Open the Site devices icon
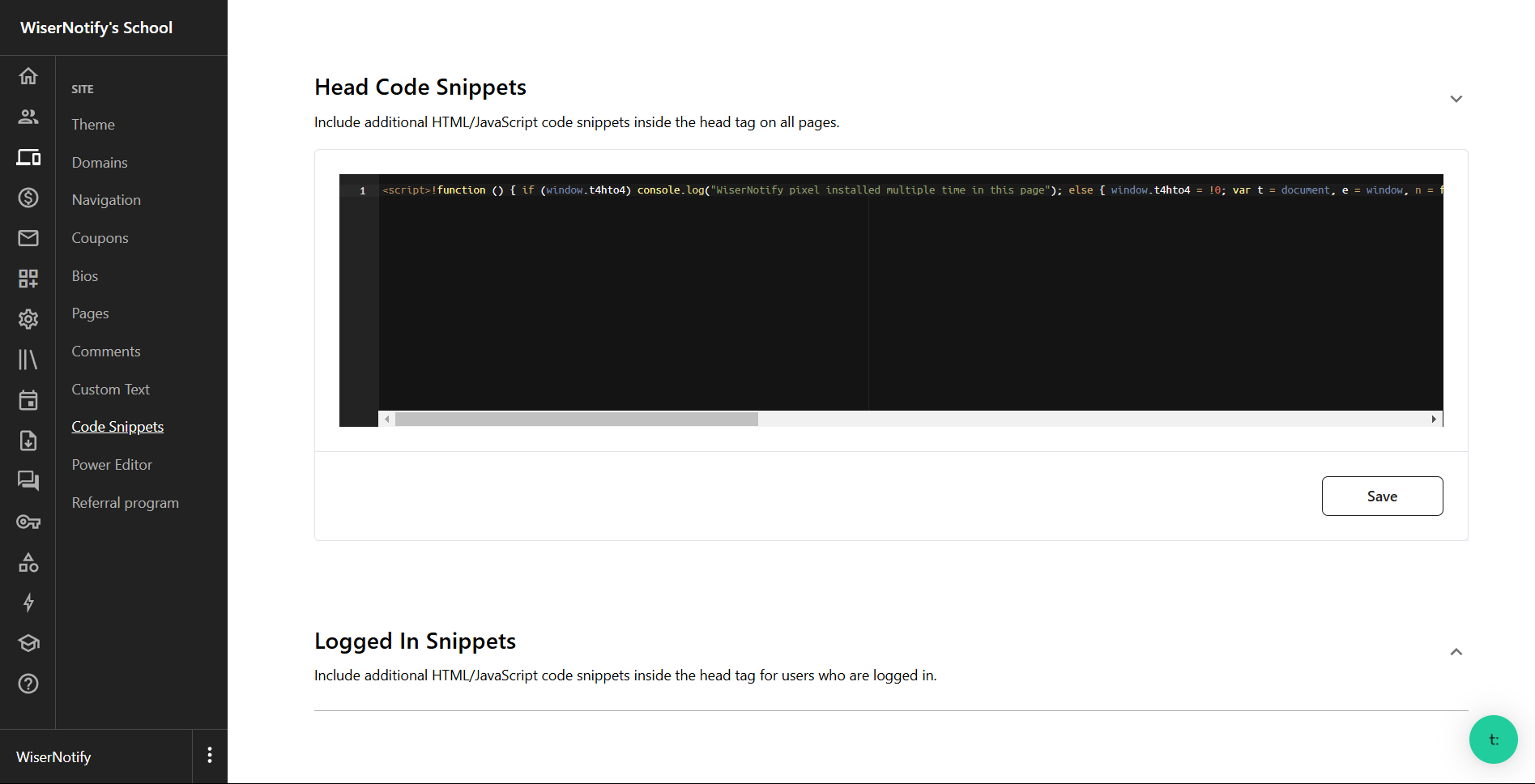1535x784 pixels. (x=28, y=157)
